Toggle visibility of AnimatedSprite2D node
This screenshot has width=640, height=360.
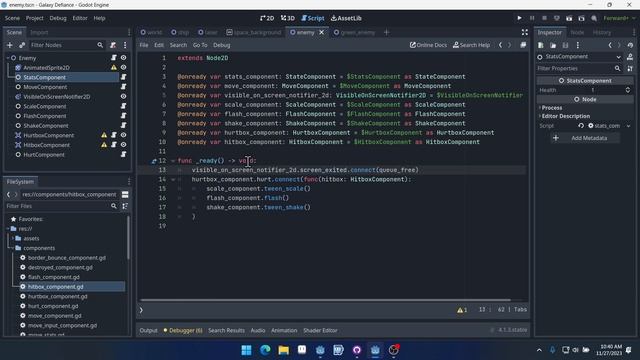click(123, 67)
